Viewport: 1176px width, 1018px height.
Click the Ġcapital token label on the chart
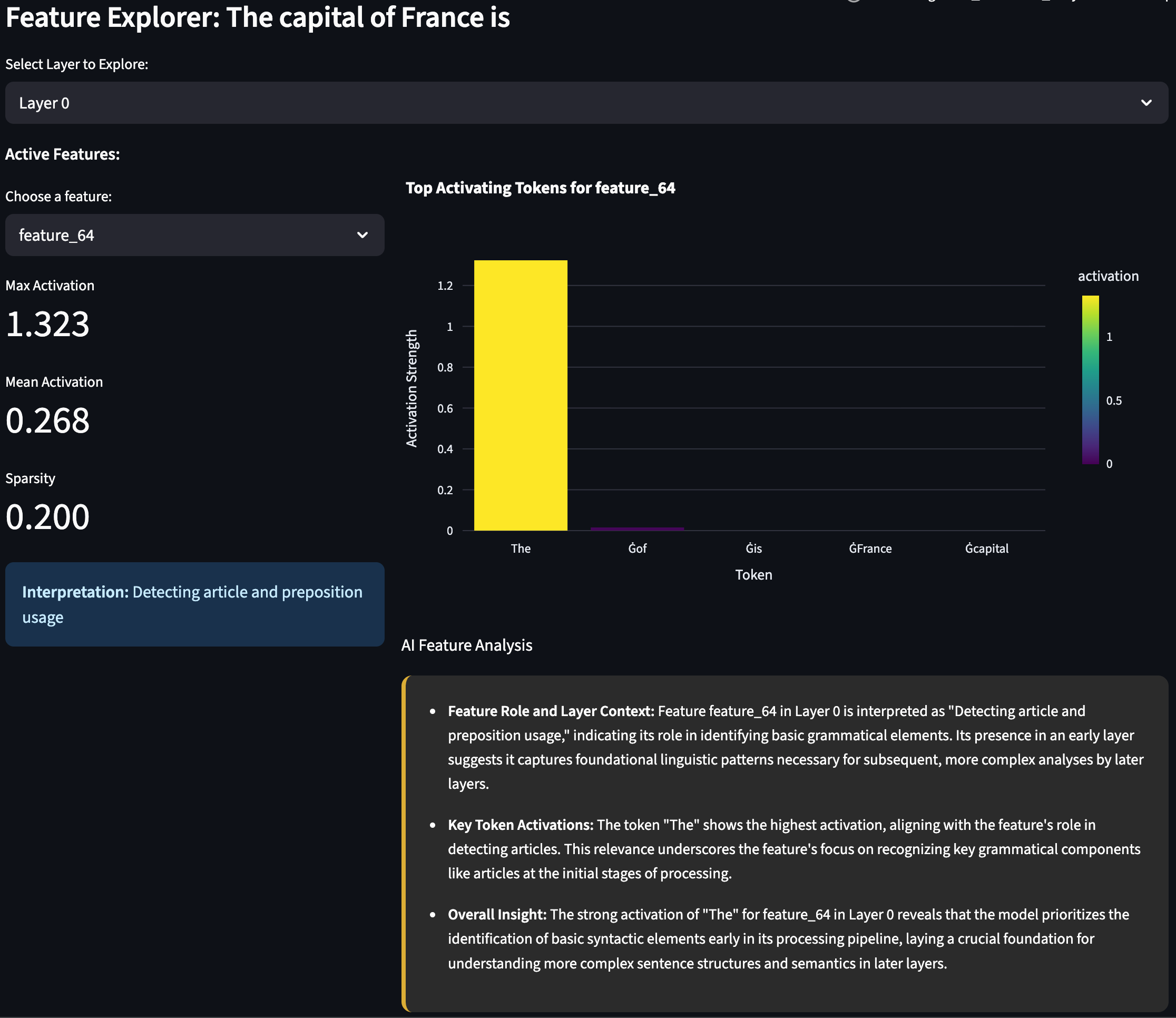[x=986, y=549]
